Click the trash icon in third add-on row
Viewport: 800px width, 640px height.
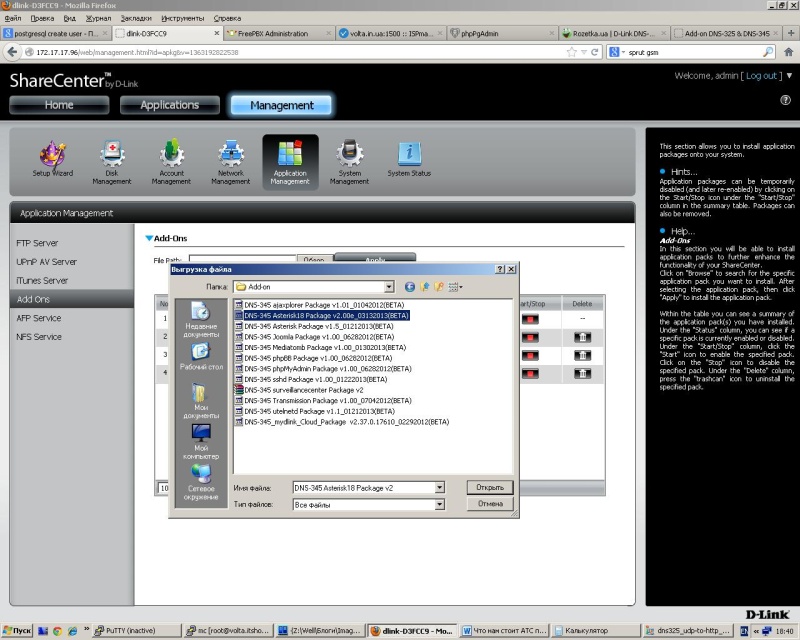(x=582, y=355)
